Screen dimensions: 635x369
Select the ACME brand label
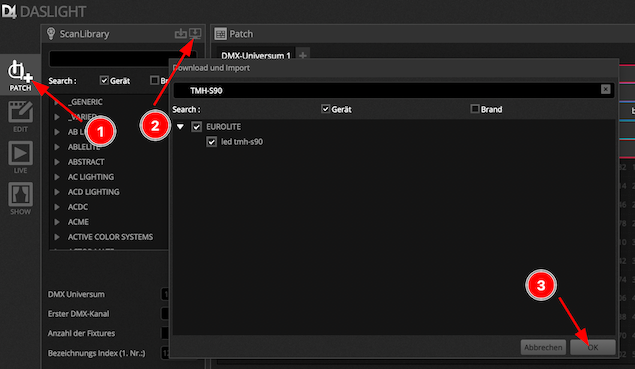point(78,222)
